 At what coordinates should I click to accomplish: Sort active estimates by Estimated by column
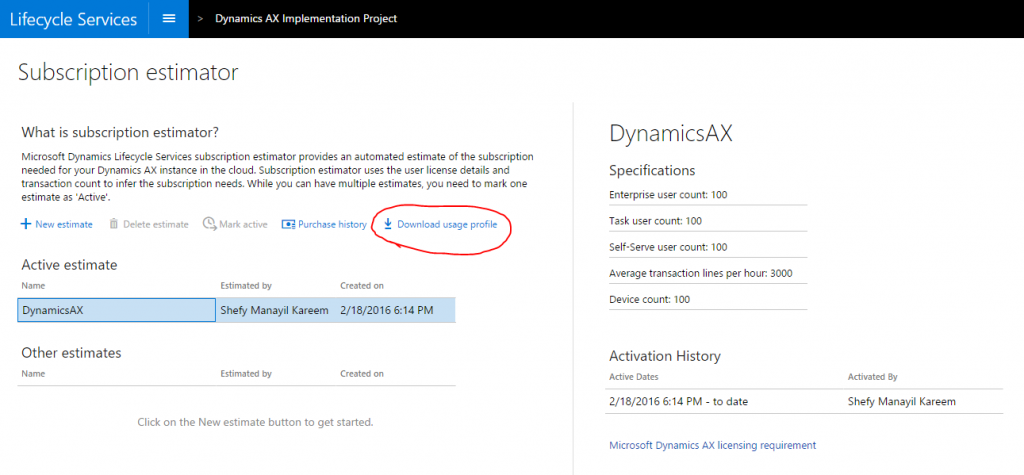pyautogui.click(x=245, y=286)
